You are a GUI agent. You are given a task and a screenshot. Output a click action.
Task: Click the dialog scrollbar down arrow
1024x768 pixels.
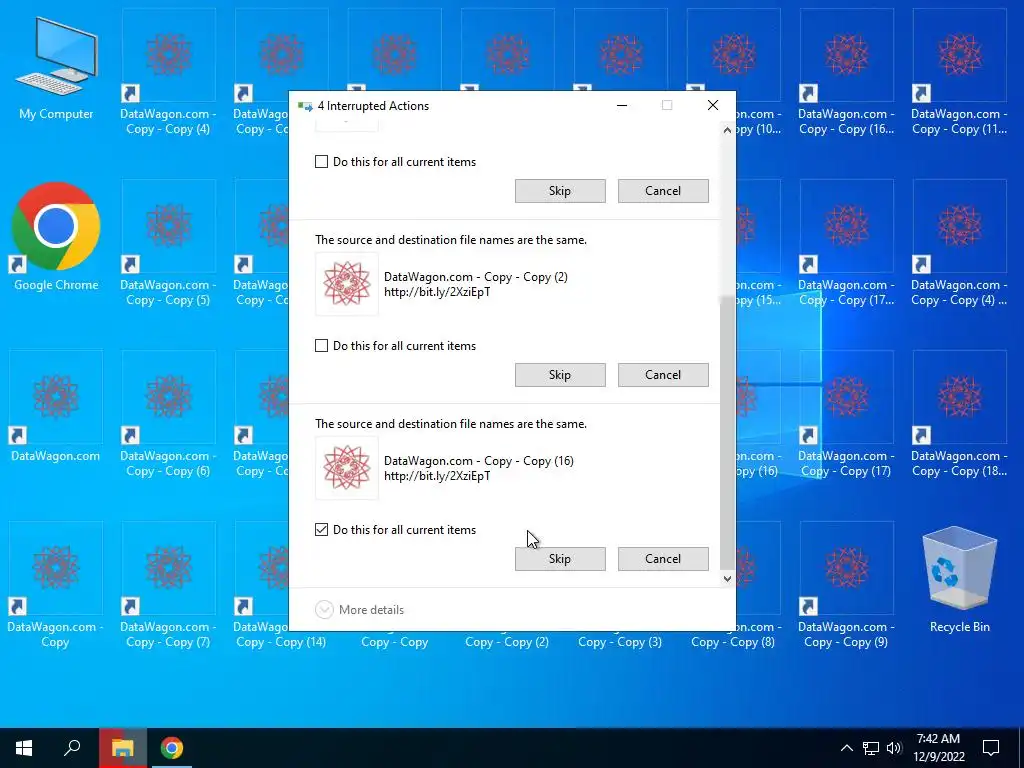(727, 579)
